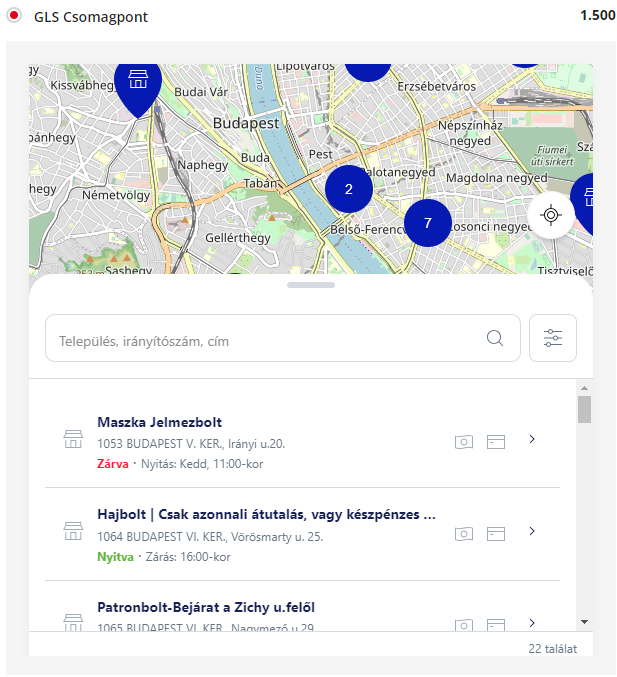This screenshot has width=617, height=677.
Task: Click the list scrollbar down arrow
Action: (584, 622)
